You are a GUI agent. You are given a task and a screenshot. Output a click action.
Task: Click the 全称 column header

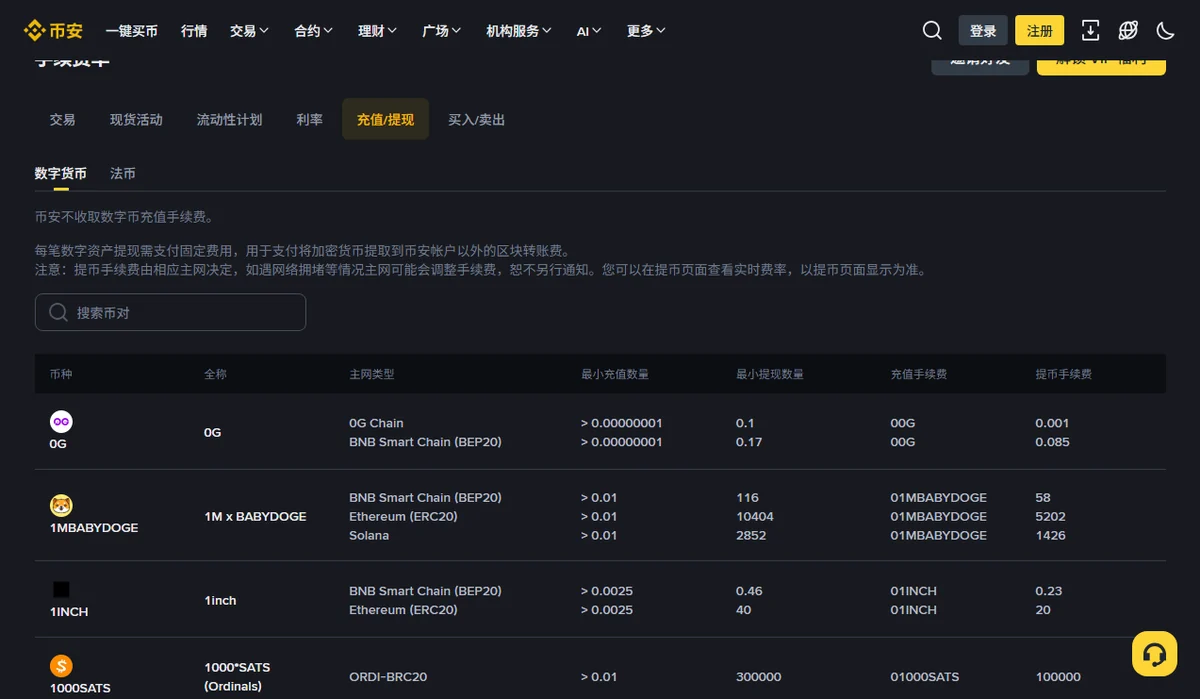coord(215,374)
